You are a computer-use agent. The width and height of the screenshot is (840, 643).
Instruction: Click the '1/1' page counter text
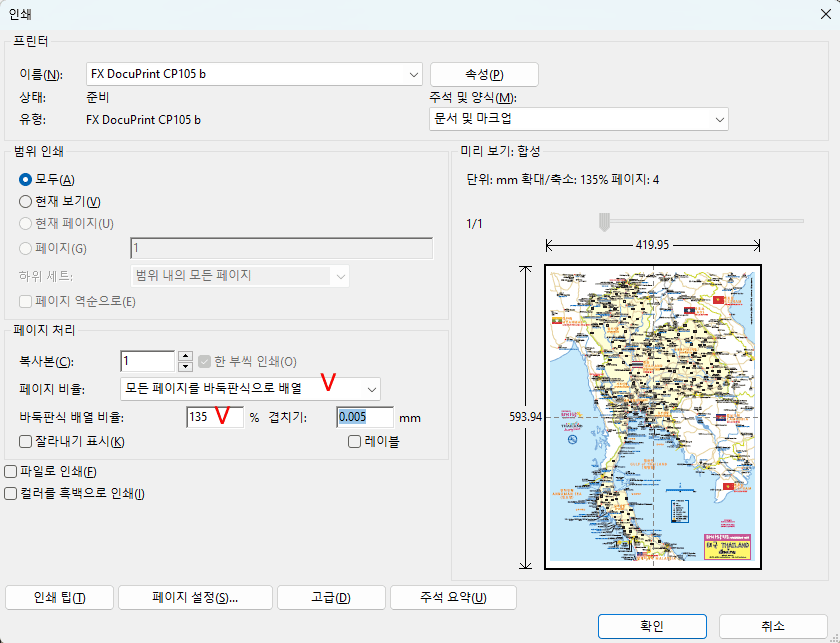474,224
